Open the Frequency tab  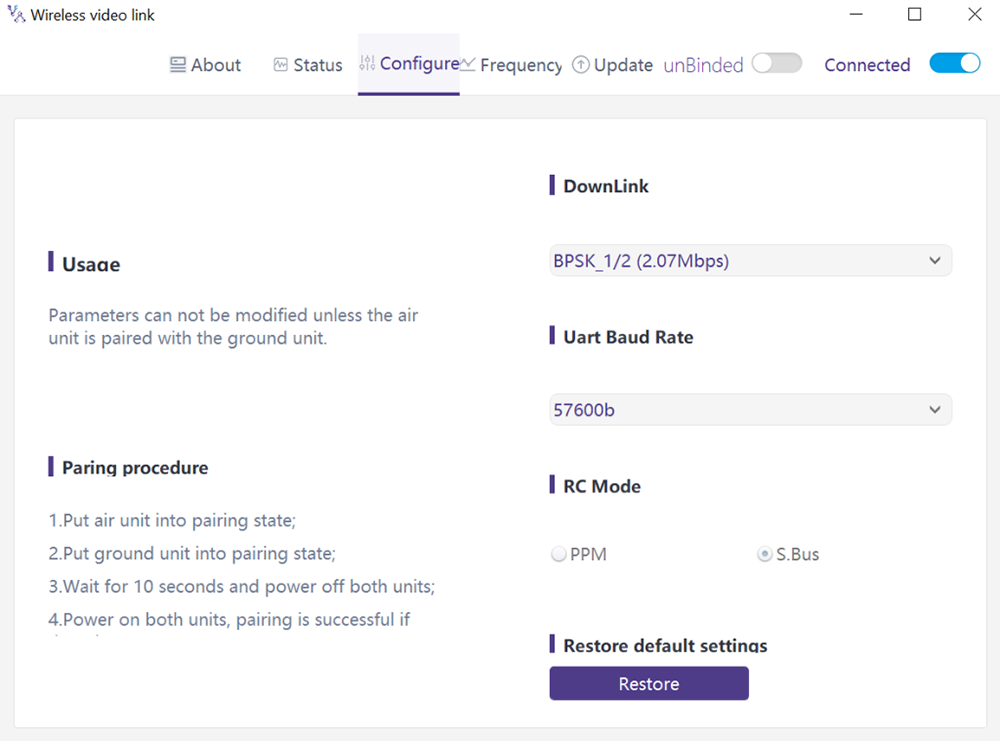point(521,65)
